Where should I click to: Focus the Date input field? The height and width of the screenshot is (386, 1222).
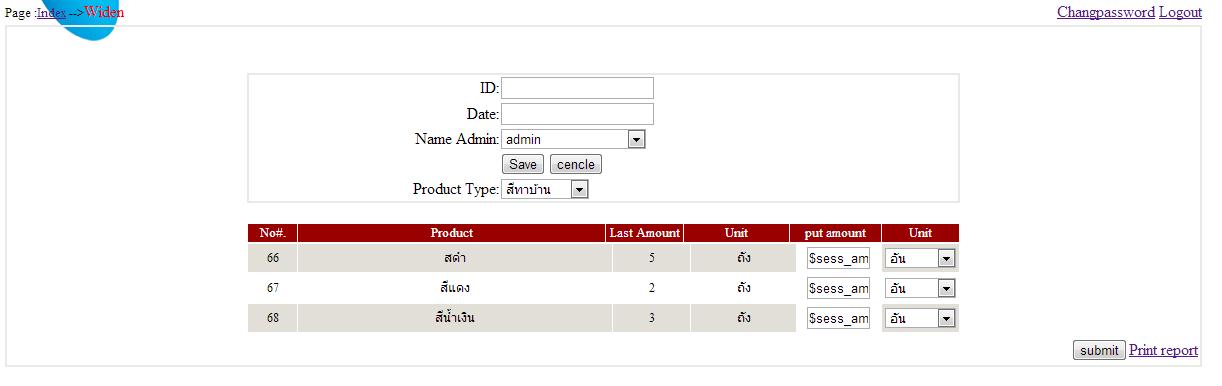click(577, 114)
